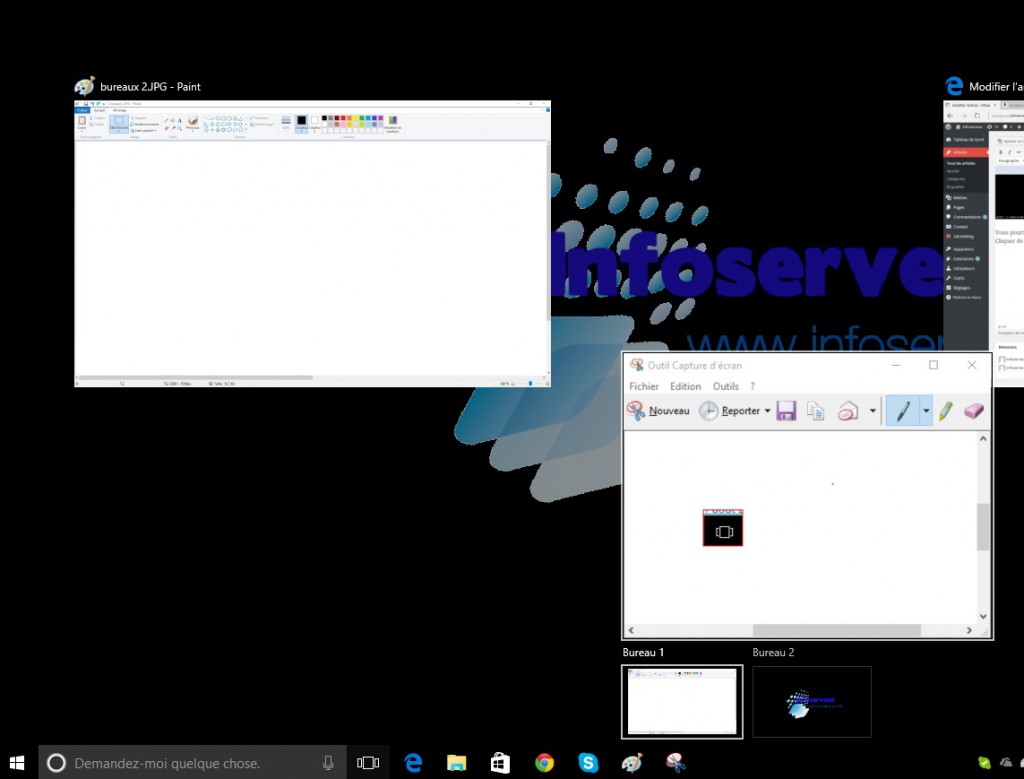This screenshot has width=1024, height=779.
Task: Open Microsoft Edge from the taskbar
Action: point(413,763)
